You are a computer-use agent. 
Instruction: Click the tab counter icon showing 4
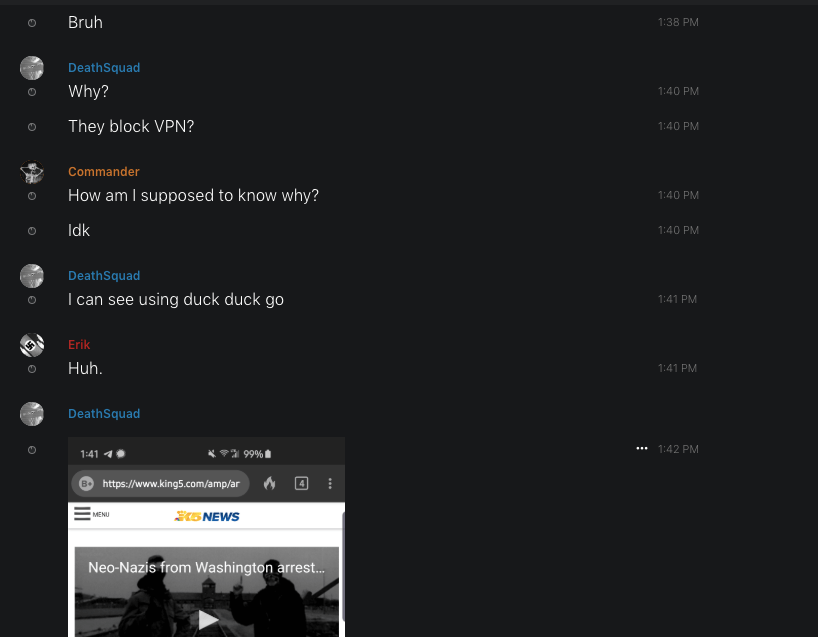pos(301,484)
